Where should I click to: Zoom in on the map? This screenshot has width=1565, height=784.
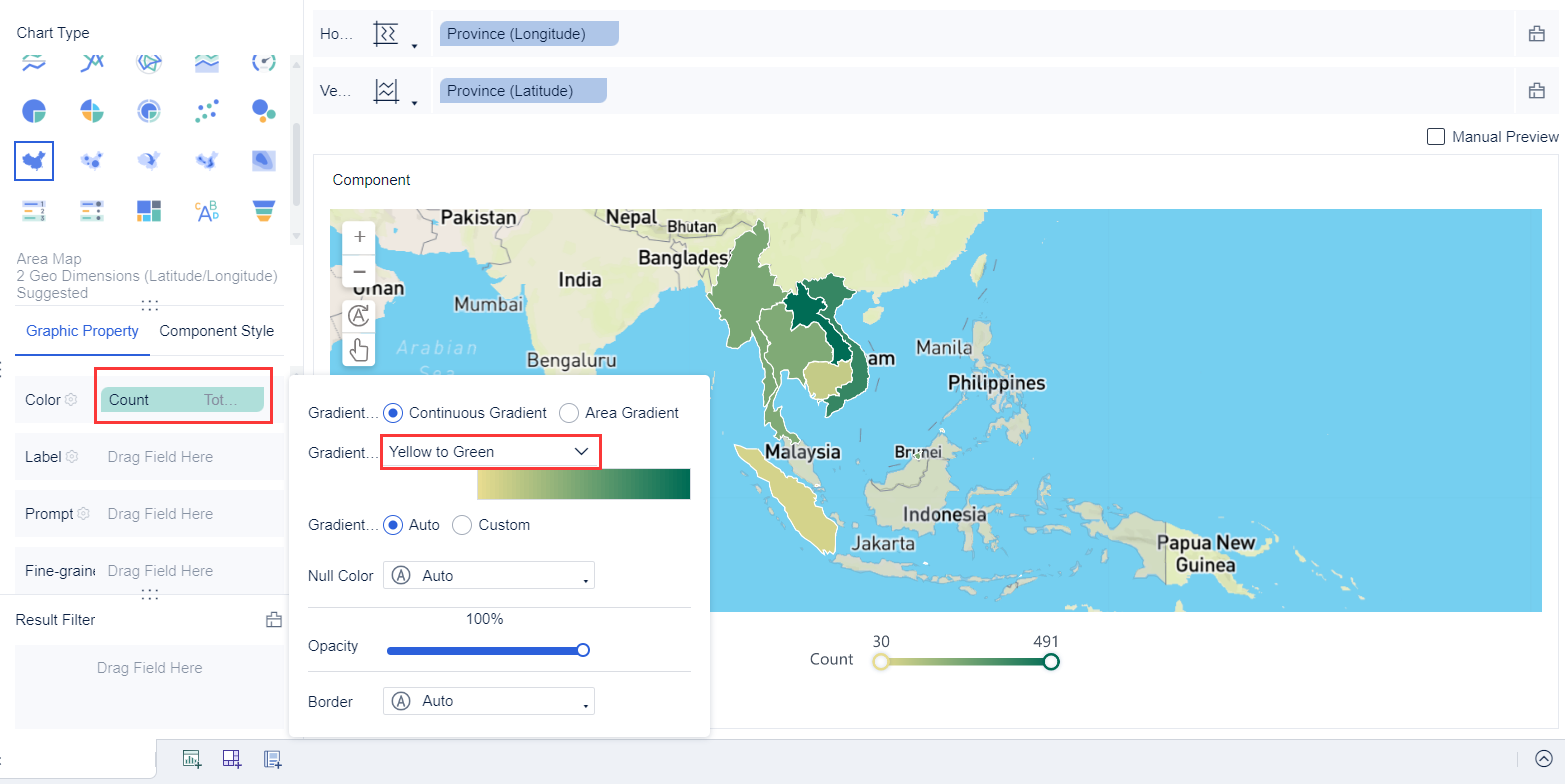(359, 238)
